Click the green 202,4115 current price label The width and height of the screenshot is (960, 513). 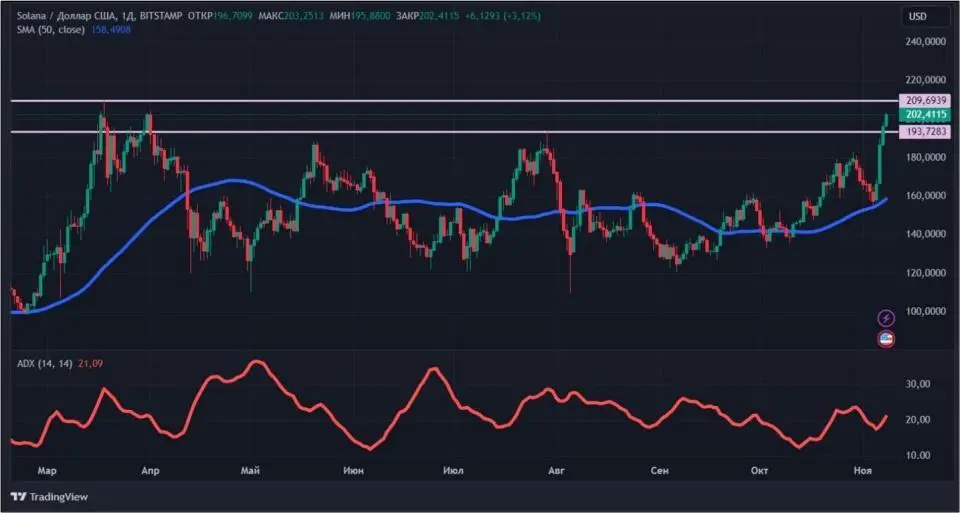pos(925,116)
